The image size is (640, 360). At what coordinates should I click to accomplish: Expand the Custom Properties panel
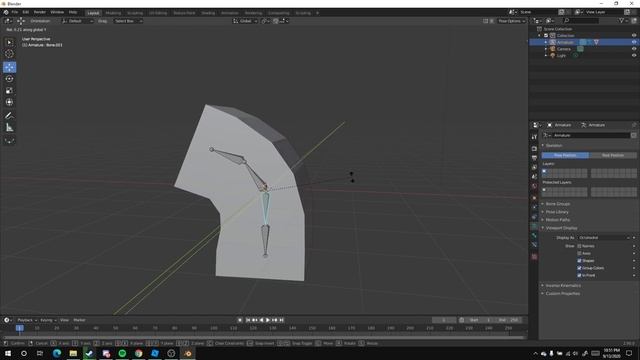(562, 294)
